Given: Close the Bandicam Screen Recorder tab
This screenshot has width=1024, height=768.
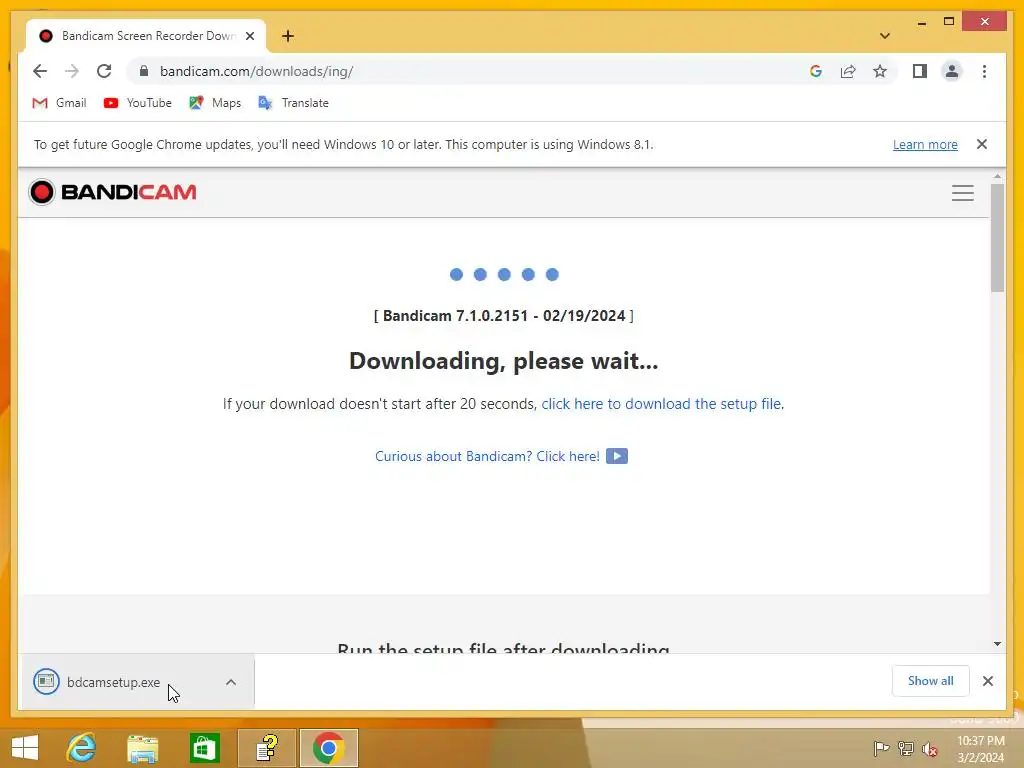Looking at the screenshot, I should point(249,36).
